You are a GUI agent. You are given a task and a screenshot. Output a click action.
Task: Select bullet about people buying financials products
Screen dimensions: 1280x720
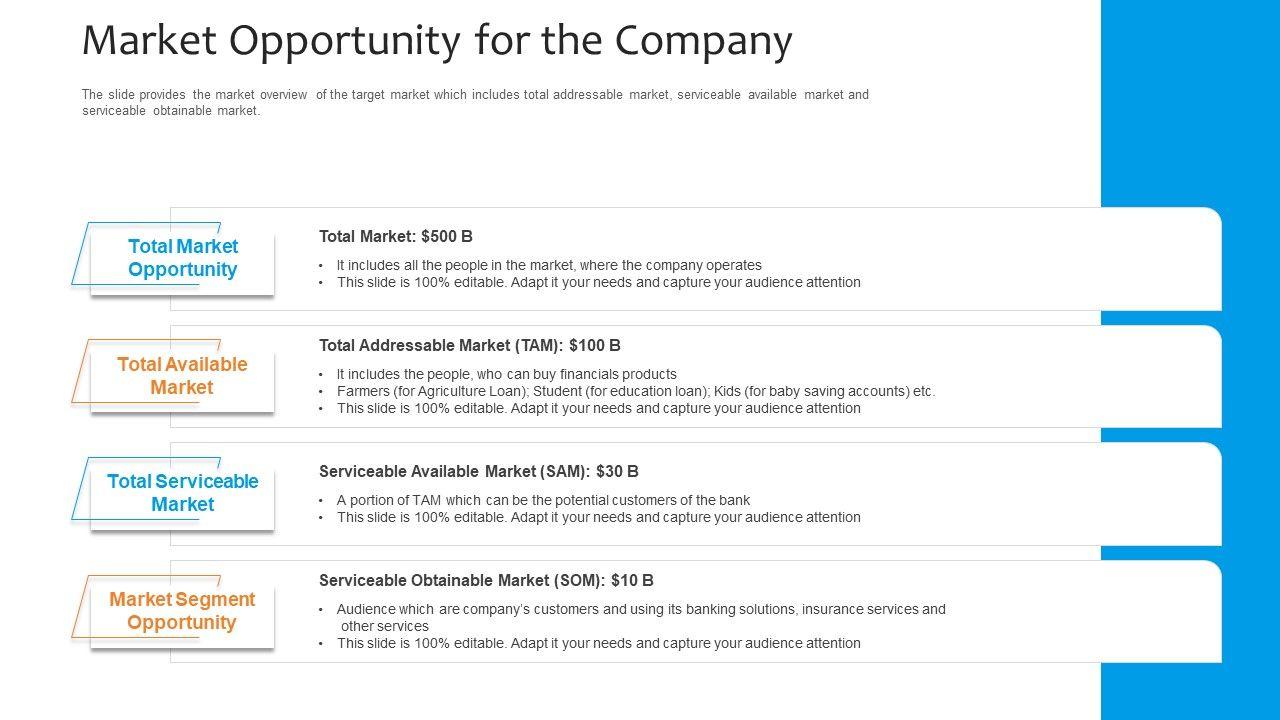[x=507, y=374]
